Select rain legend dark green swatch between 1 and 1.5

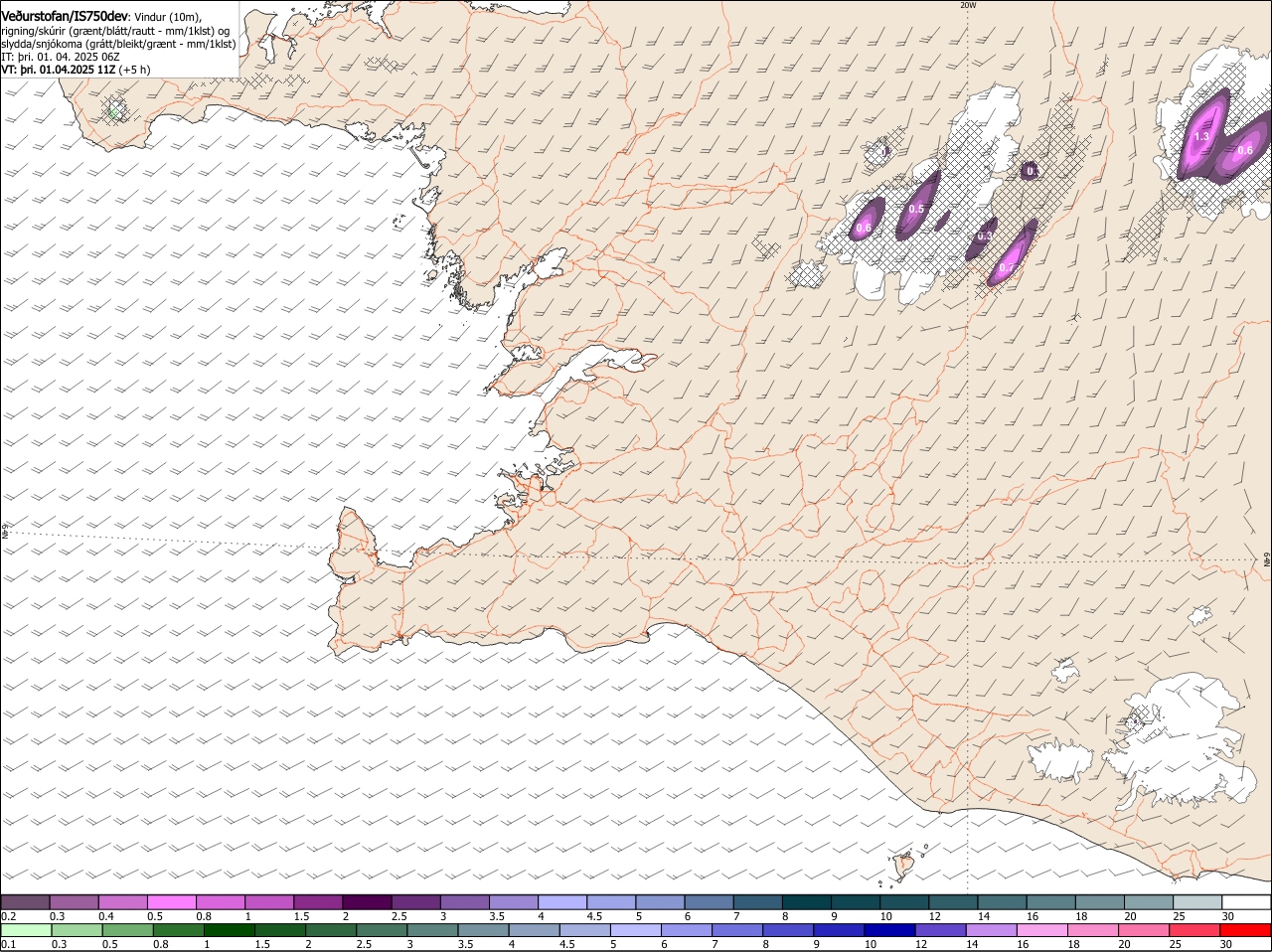229,930
